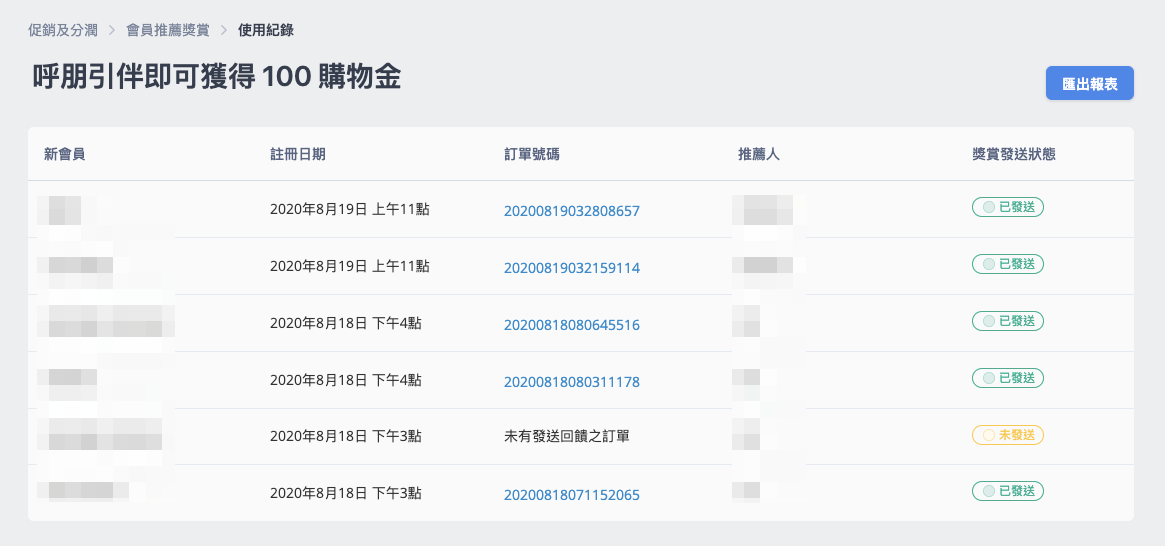Open order link 20200818071152065
Viewport: 1165px width, 546px height.
(x=571, y=495)
